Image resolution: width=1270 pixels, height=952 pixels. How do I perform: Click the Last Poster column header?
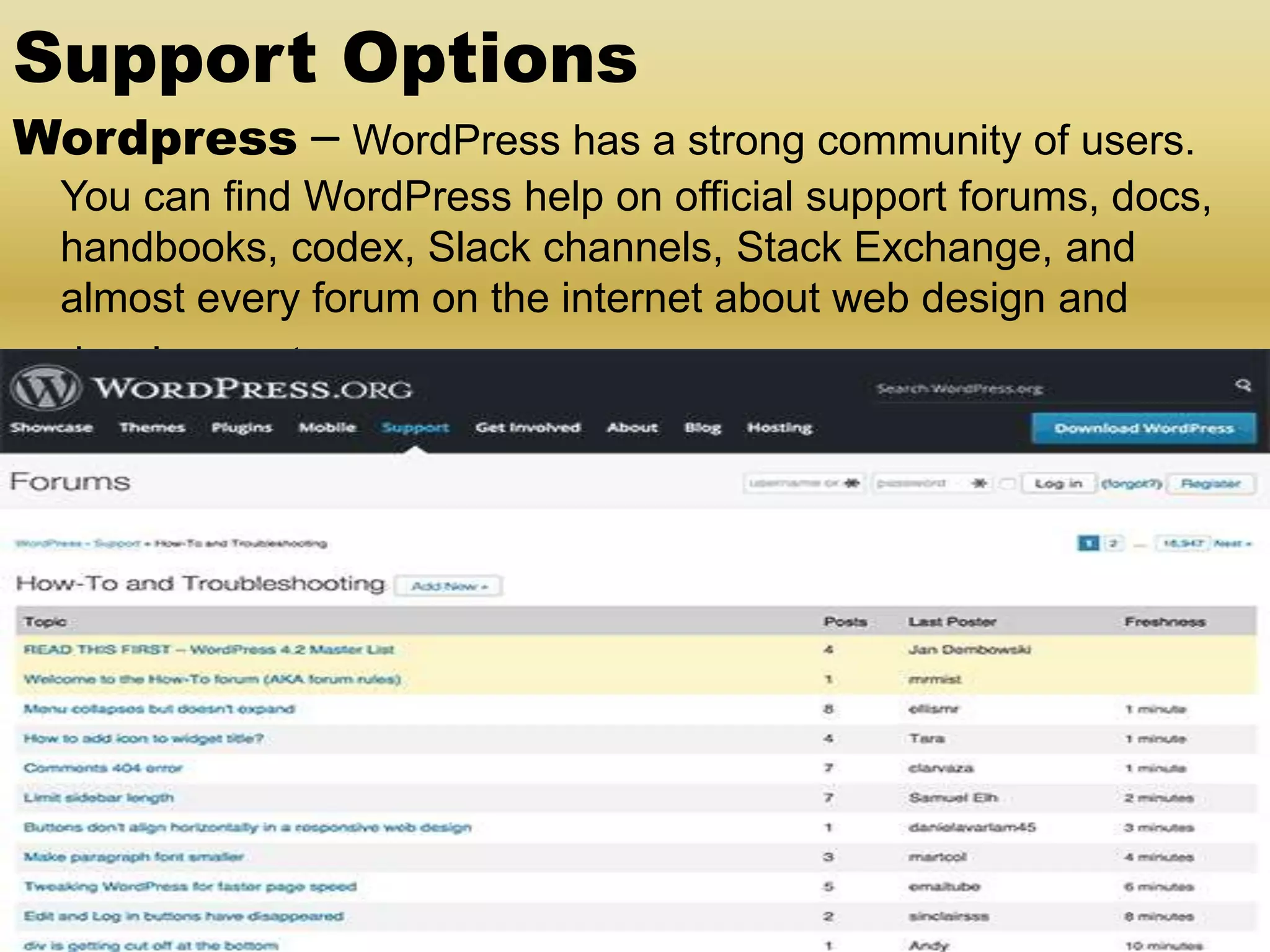pos(952,622)
